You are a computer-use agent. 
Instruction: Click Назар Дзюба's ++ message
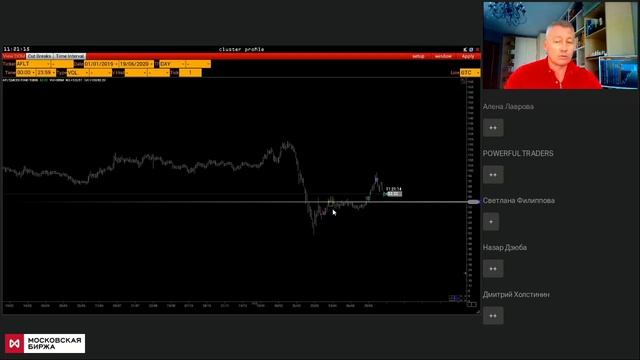pyautogui.click(x=493, y=269)
